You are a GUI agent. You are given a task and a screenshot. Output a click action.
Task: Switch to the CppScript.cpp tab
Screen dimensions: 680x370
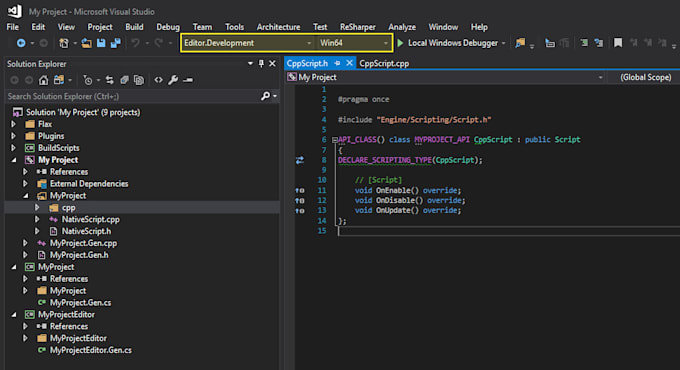384,63
